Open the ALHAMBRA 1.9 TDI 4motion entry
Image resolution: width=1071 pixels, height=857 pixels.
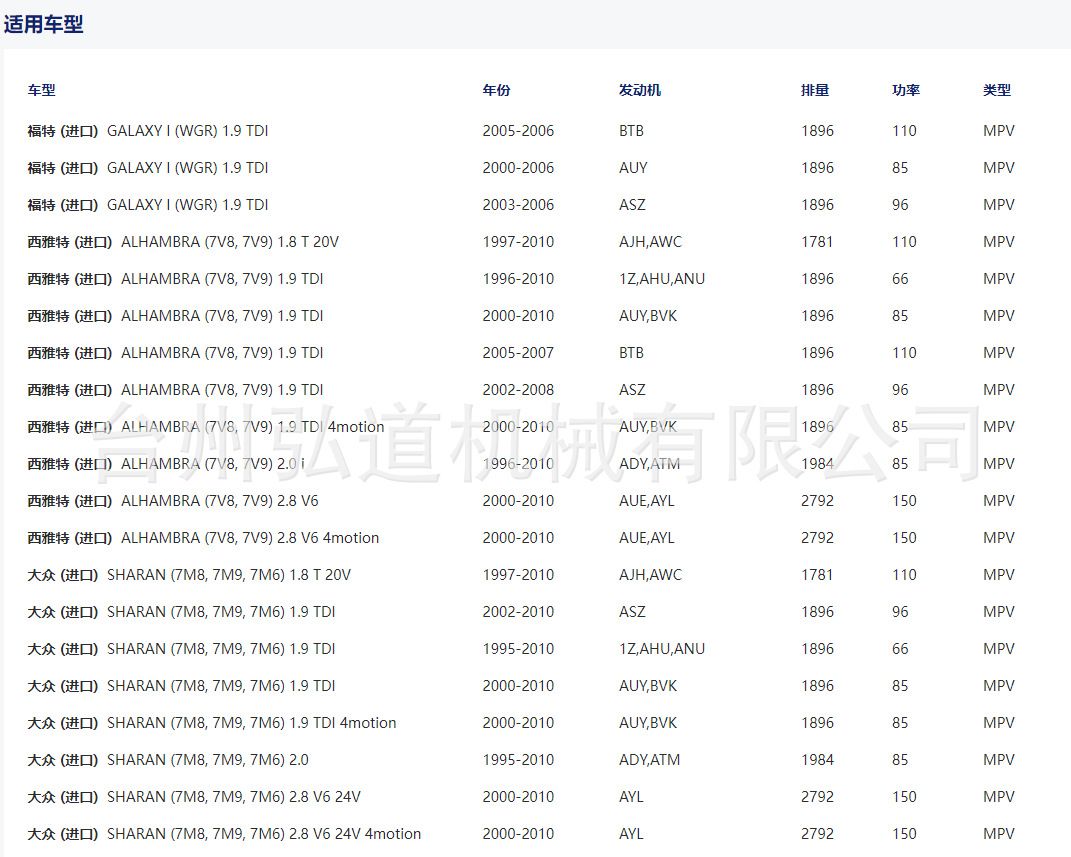coord(205,427)
